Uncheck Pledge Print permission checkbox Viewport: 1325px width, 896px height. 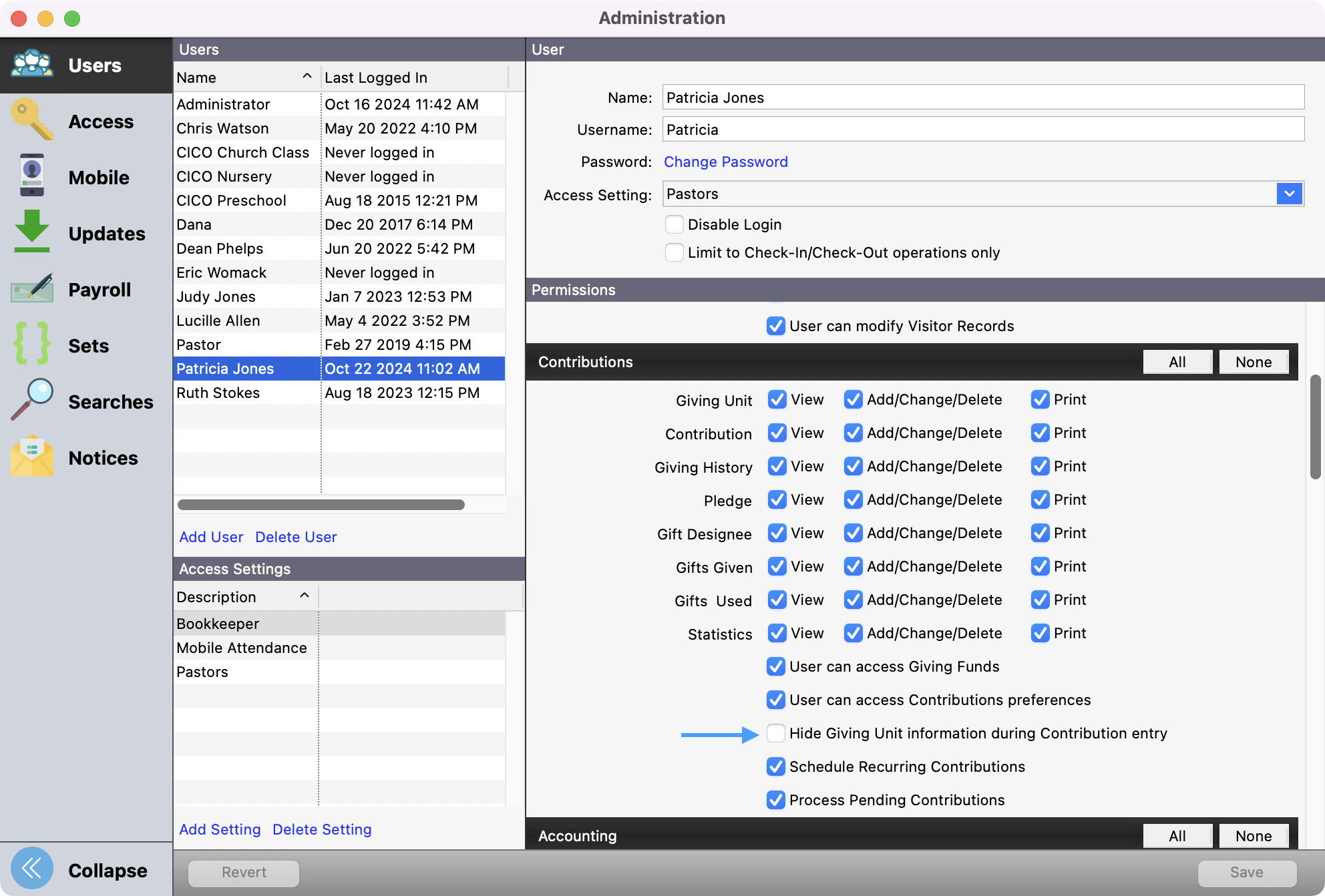coord(1040,499)
